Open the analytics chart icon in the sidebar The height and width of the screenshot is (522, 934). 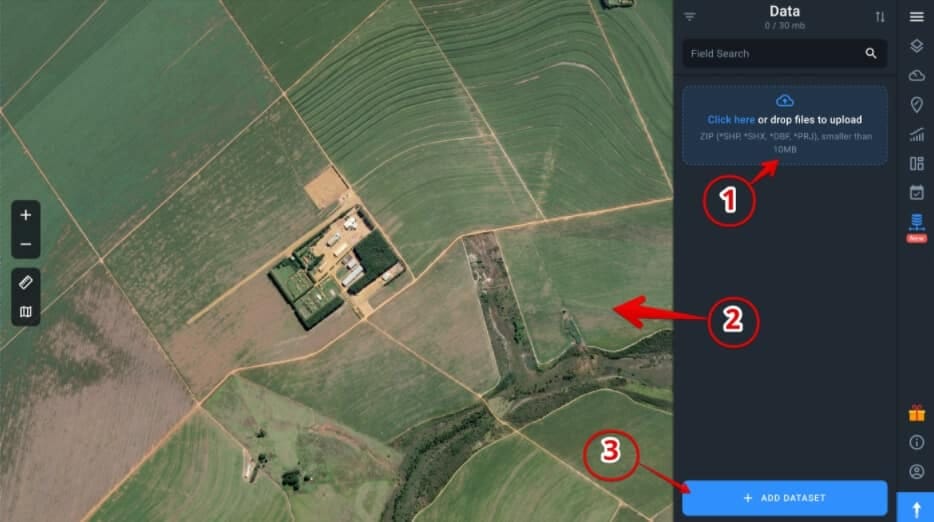[917, 135]
